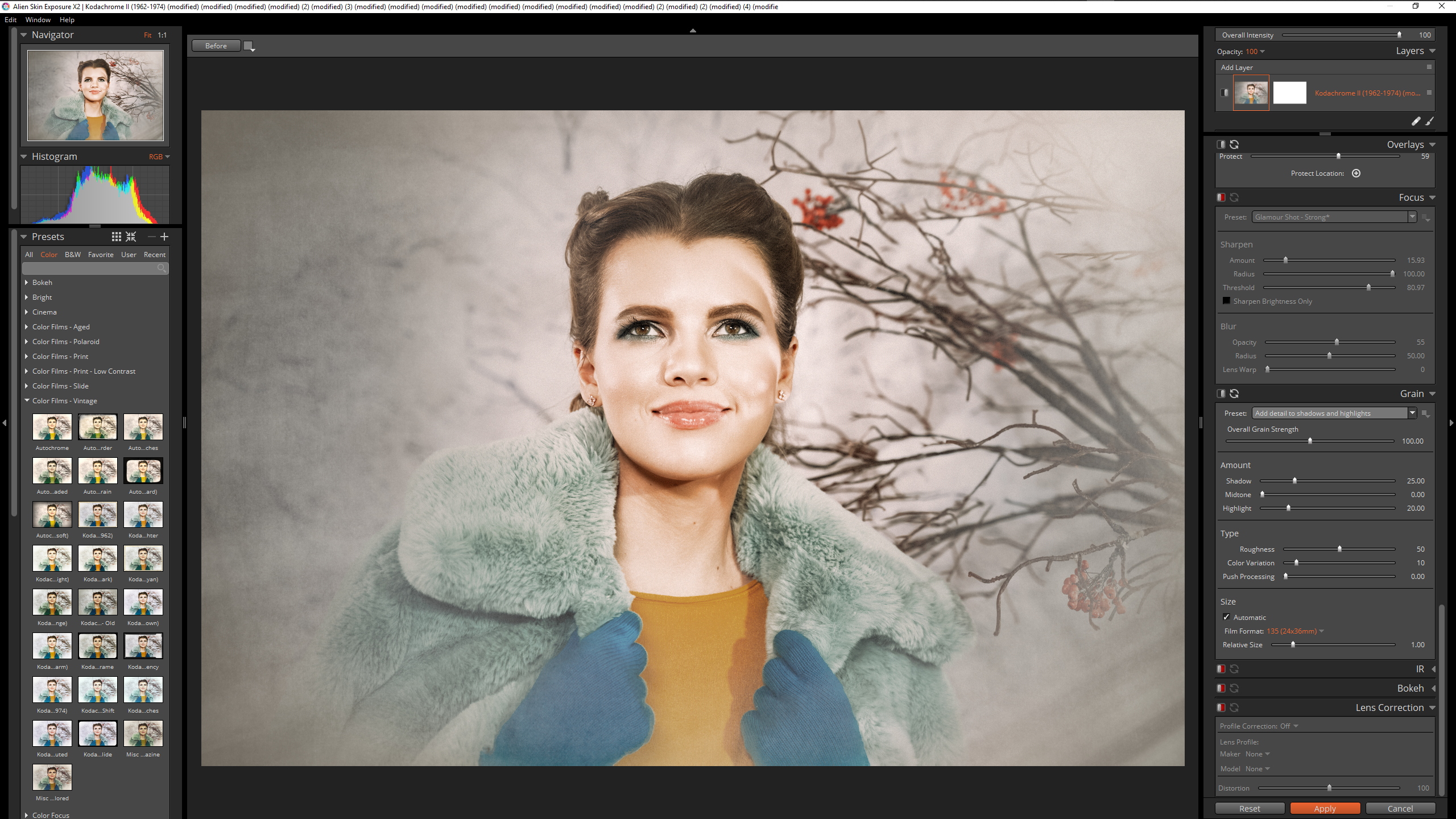Select the brush tool in Layers panel
The image size is (1456, 819).
click(x=1429, y=121)
